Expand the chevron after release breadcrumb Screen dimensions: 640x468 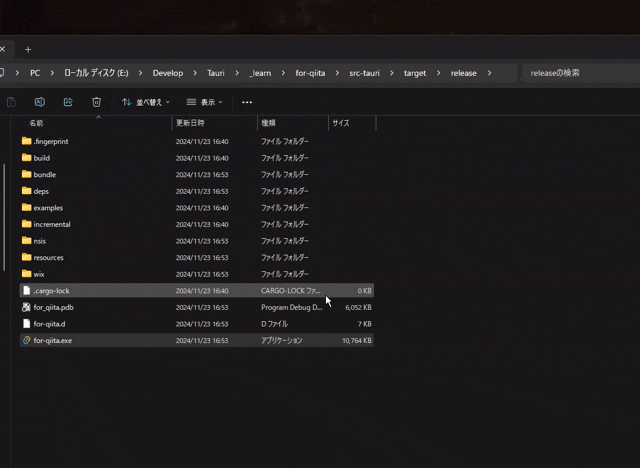[x=489, y=73]
